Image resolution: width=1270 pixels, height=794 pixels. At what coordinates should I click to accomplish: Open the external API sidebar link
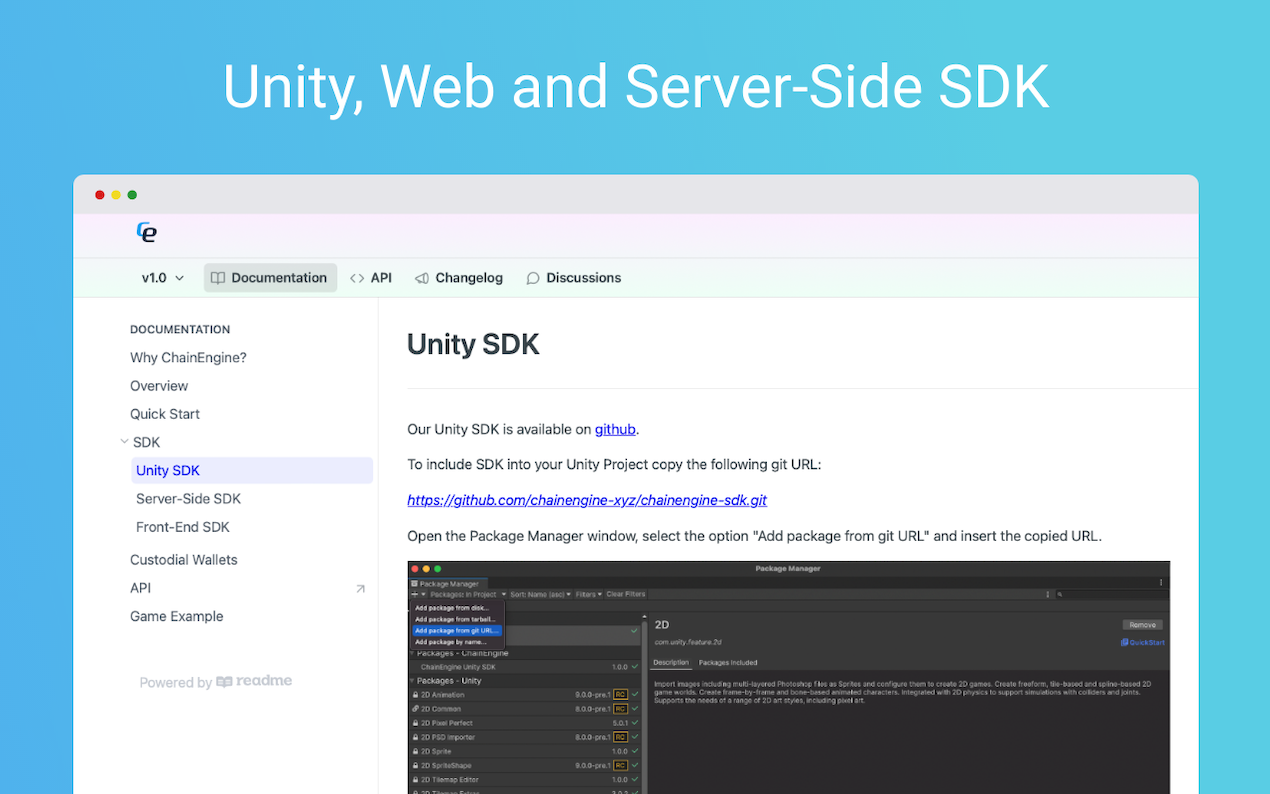pyautogui.click(x=248, y=588)
